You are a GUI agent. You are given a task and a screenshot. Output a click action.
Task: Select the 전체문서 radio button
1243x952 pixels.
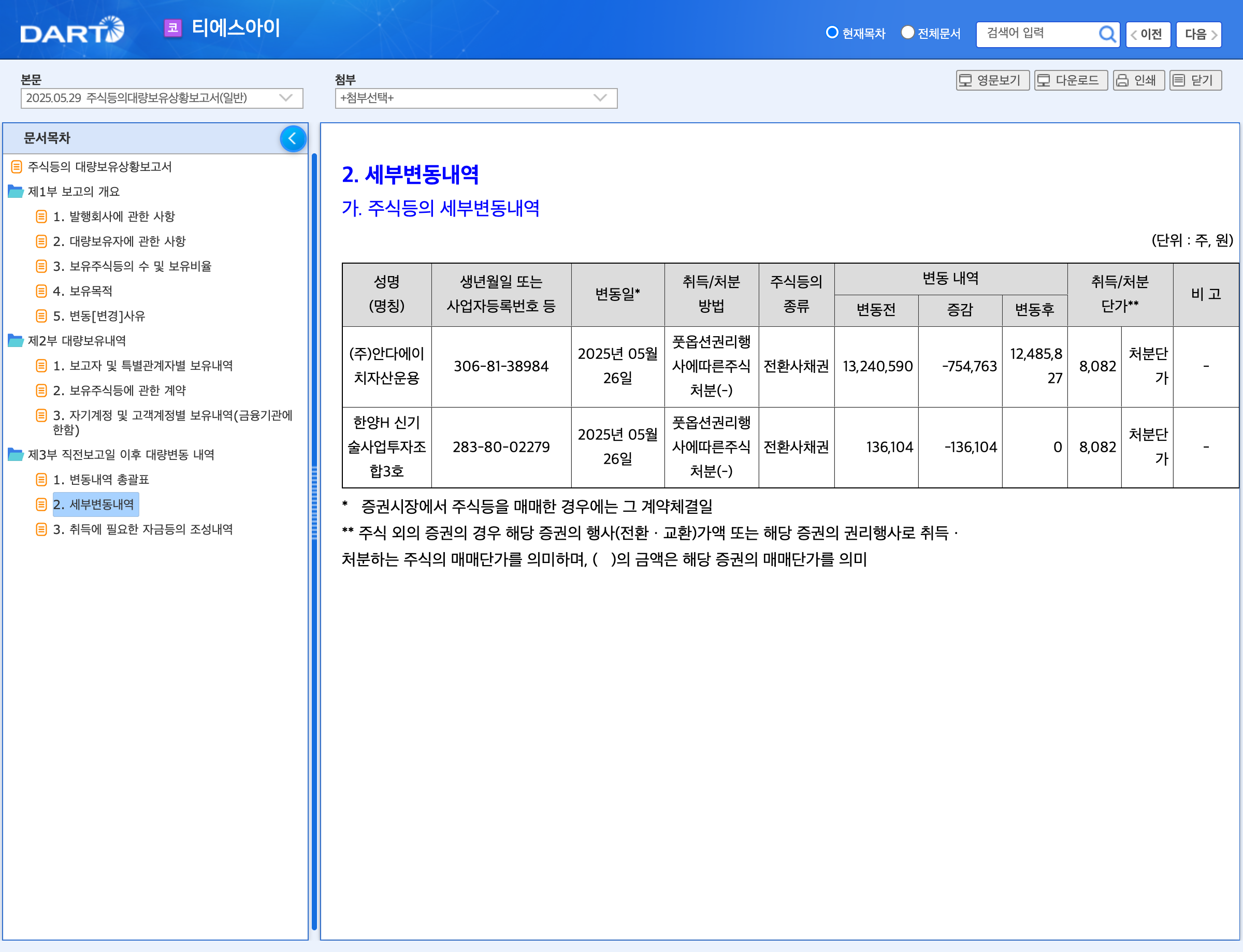coord(907,32)
